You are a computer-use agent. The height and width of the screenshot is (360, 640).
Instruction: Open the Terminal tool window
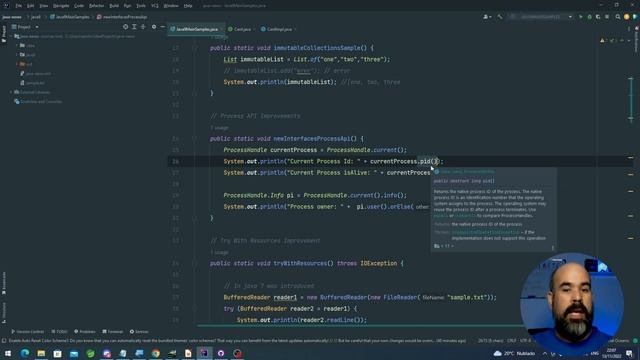pyautogui.click(x=112, y=331)
